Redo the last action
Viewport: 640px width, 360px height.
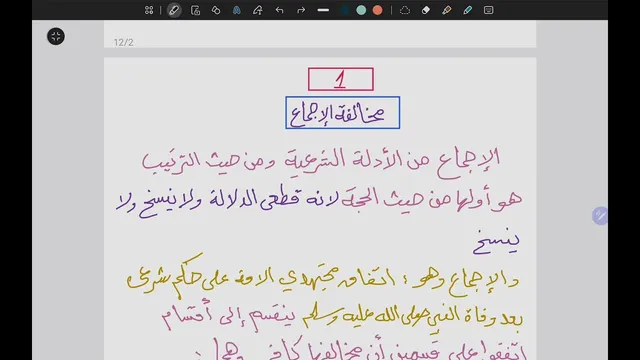point(301,10)
